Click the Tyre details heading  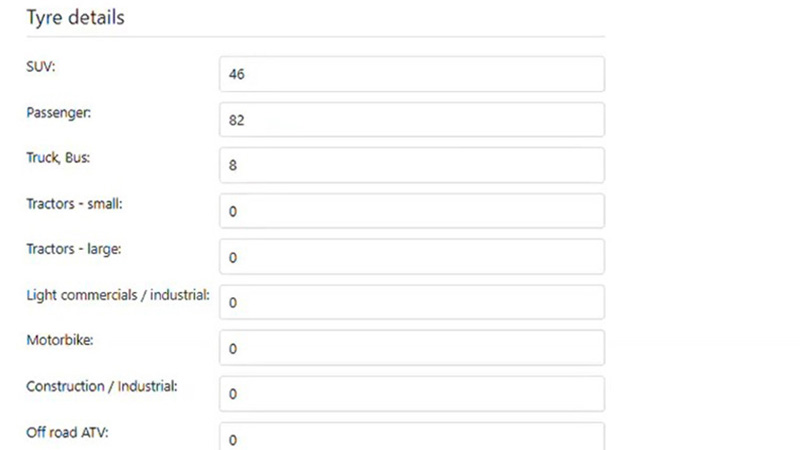tap(75, 18)
